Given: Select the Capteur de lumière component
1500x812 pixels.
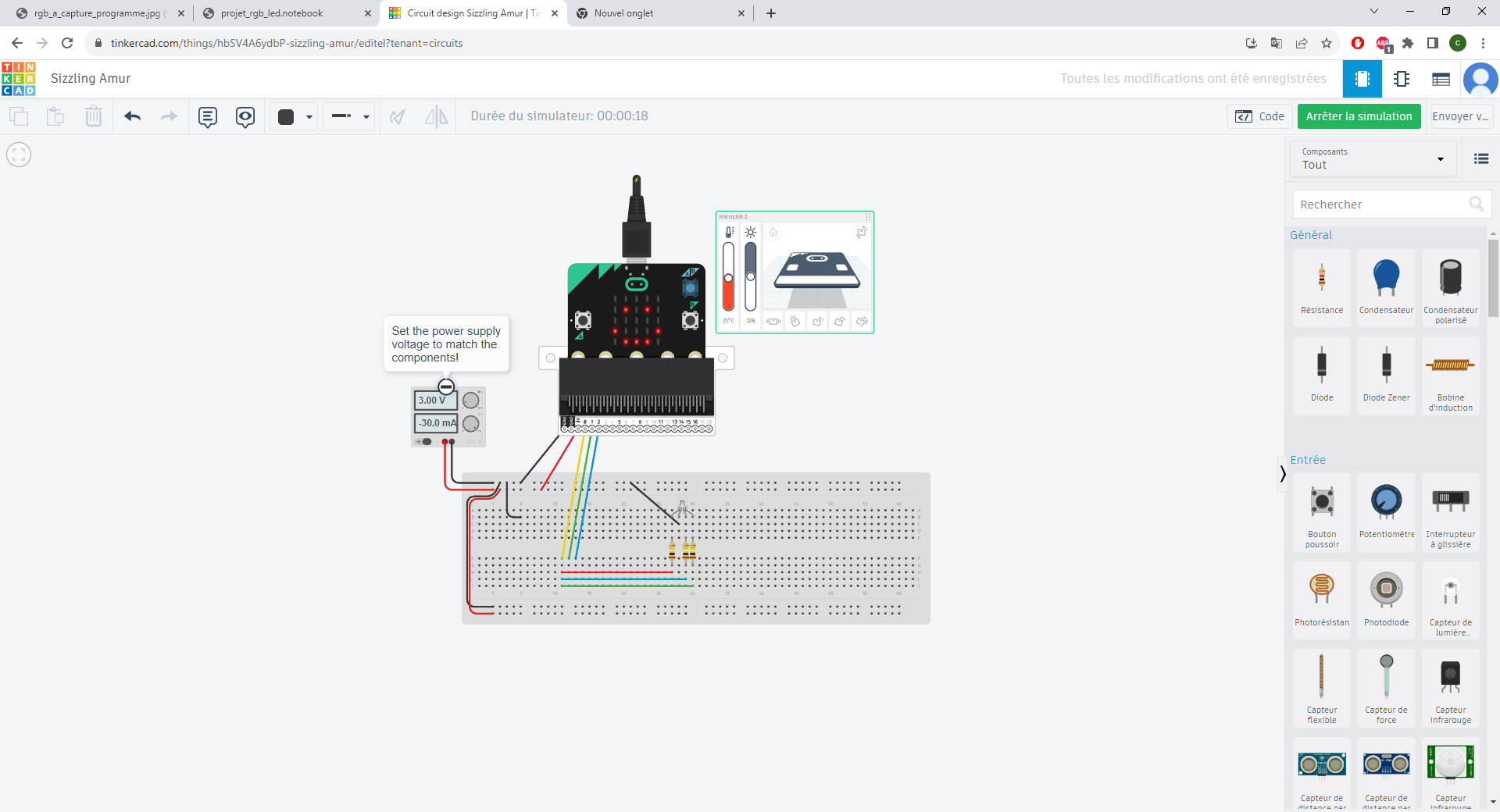Looking at the screenshot, I should [1451, 600].
